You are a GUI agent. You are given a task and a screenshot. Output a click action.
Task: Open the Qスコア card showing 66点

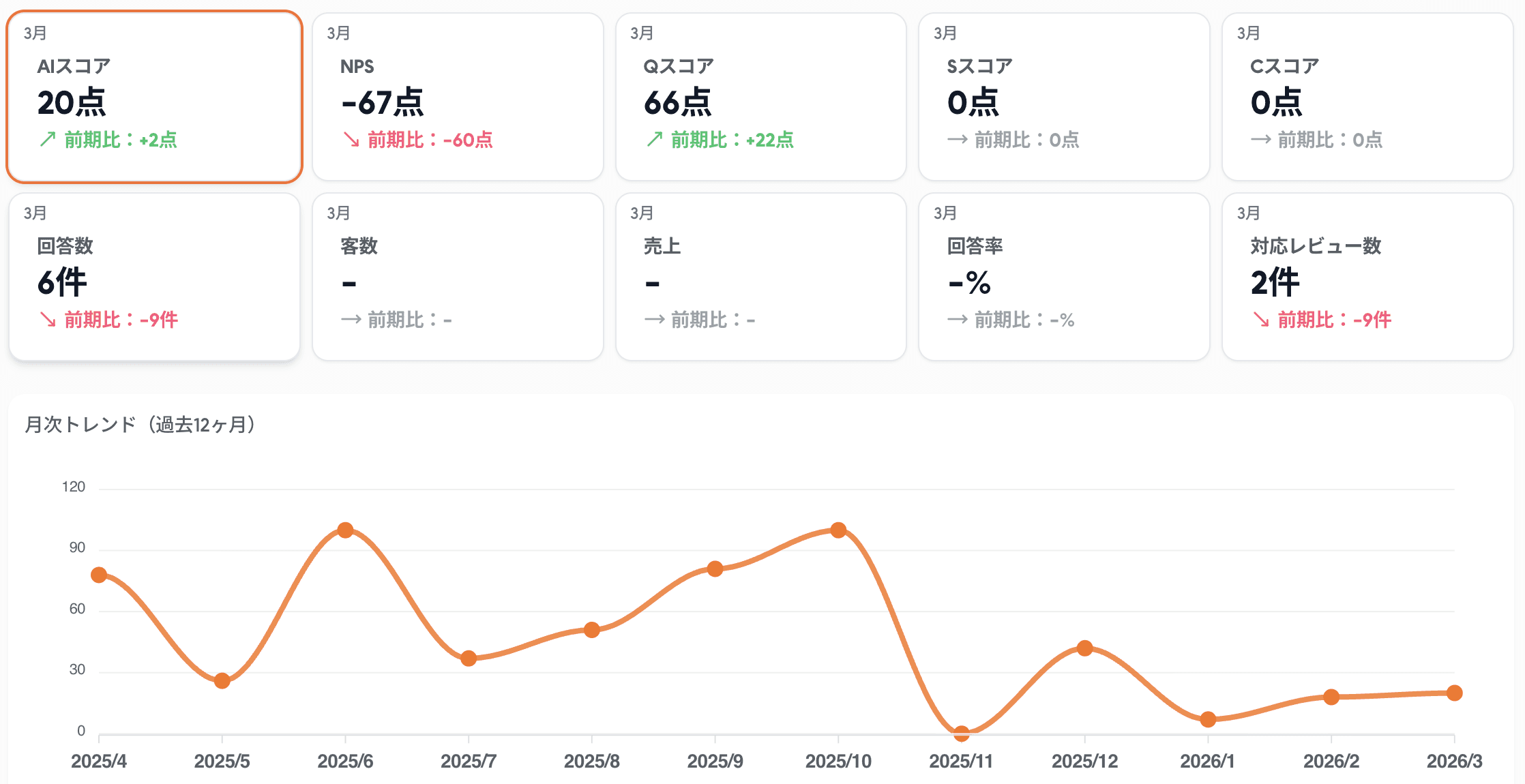[760, 97]
